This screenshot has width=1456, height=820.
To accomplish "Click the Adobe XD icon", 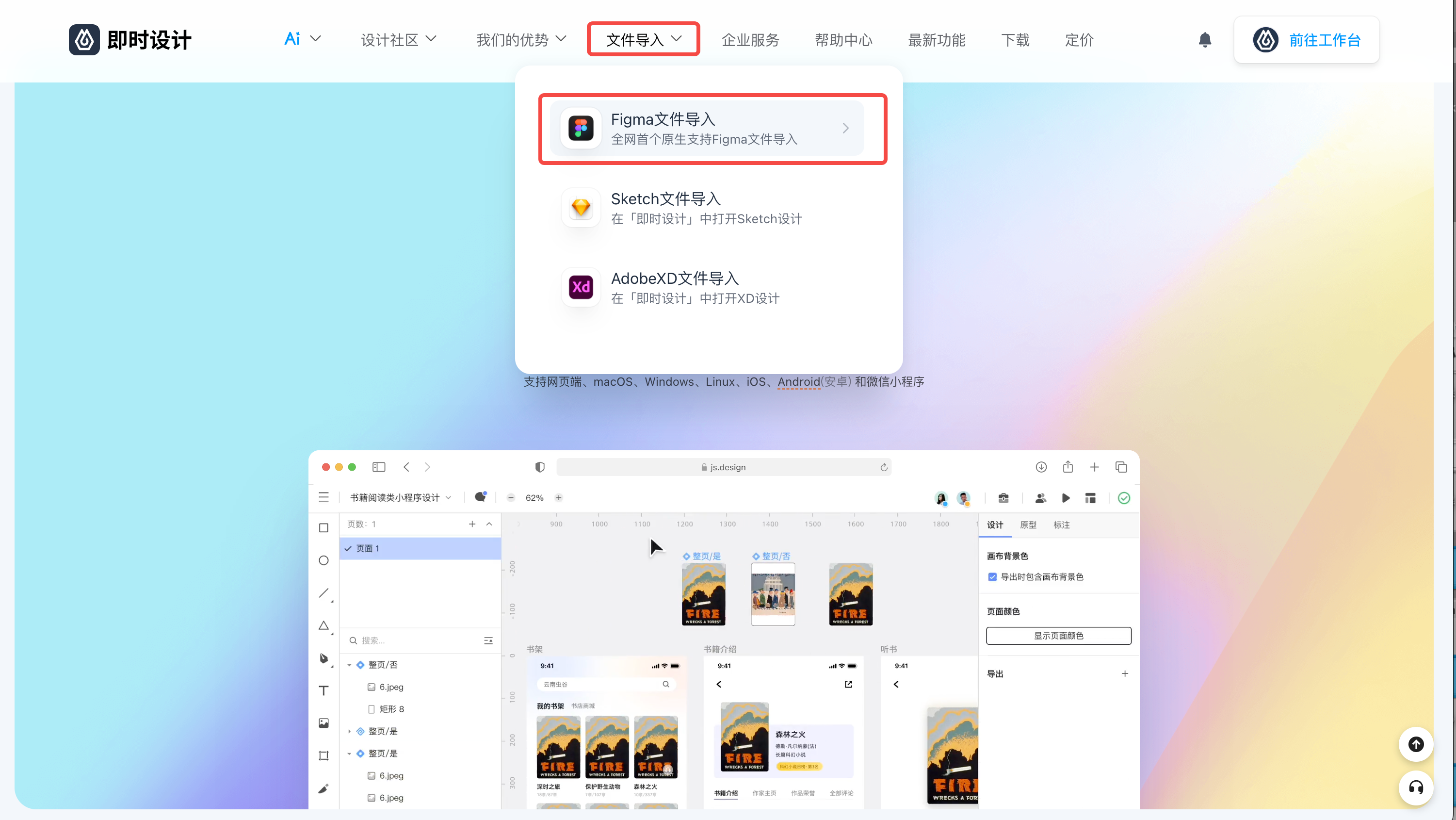I will (581, 287).
